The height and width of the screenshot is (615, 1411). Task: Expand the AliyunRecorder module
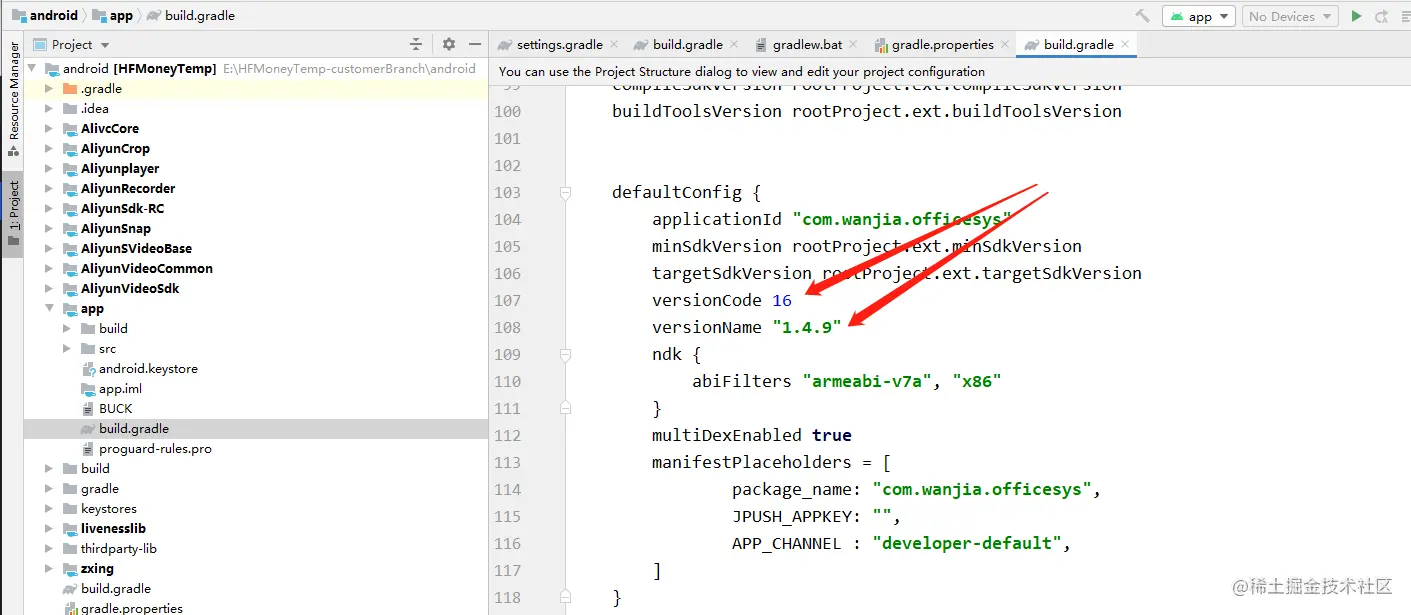point(51,188)
